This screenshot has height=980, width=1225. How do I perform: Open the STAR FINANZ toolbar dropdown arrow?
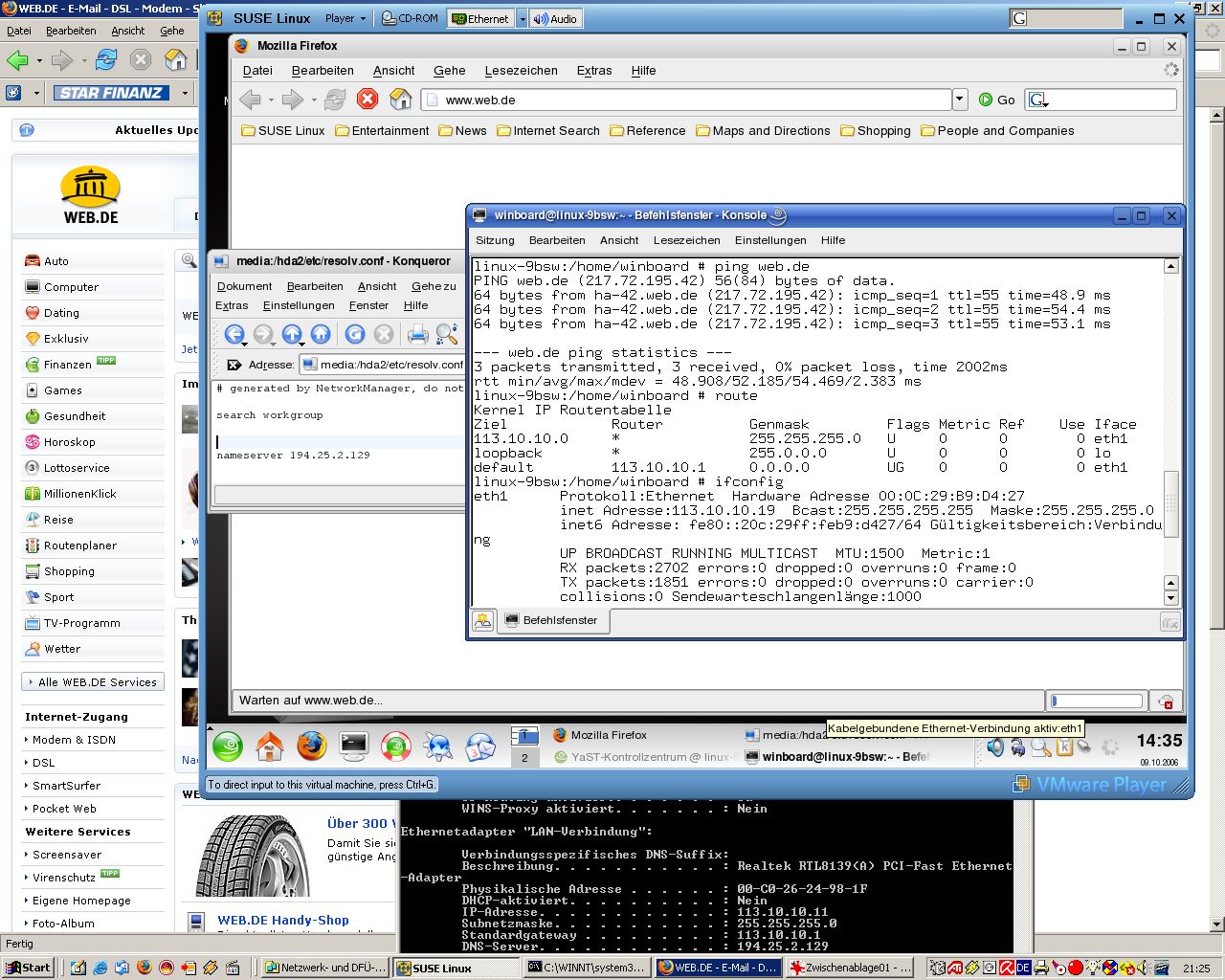(185, 93)
